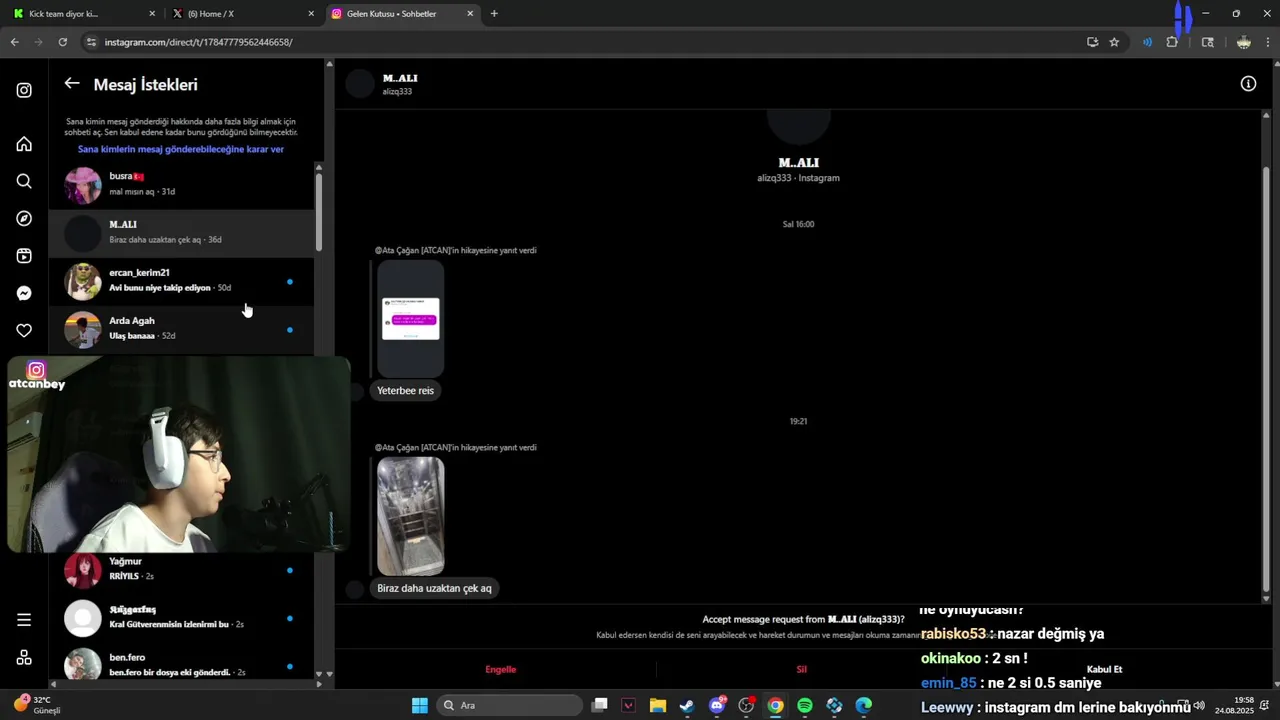Open browser extensions puzzle icon
The height and width of the screenshot is (720, 1280).
(x=1172, y=42)
